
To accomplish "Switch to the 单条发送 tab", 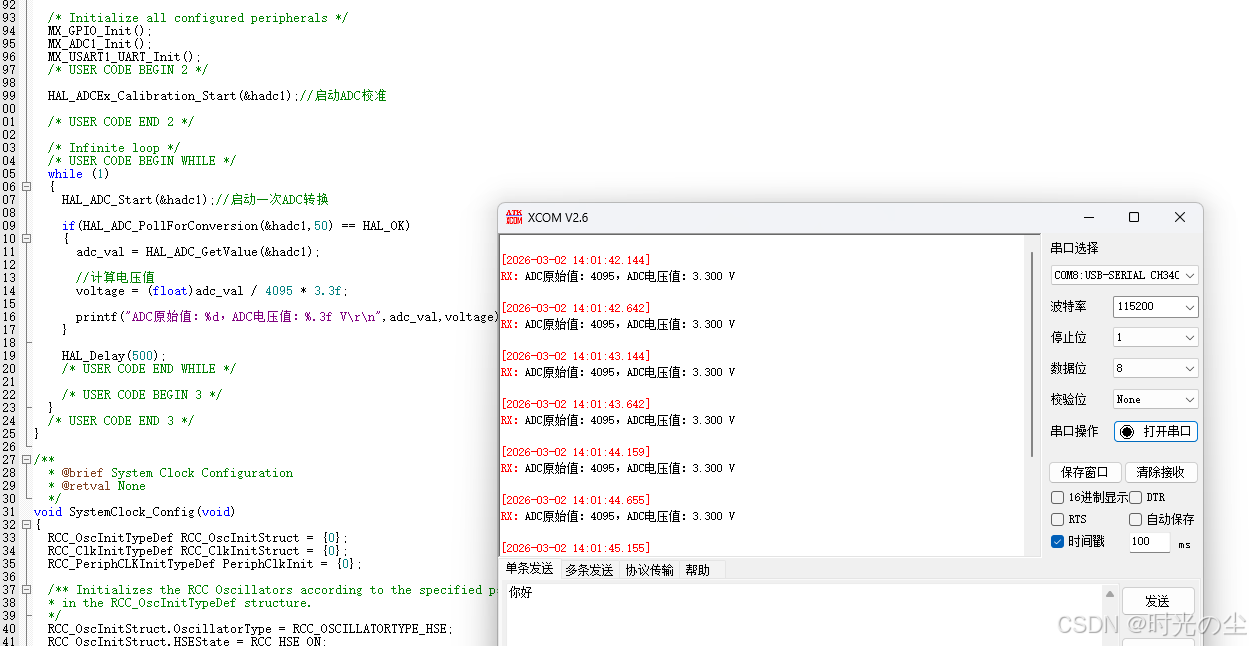I will tap(529, 570).
